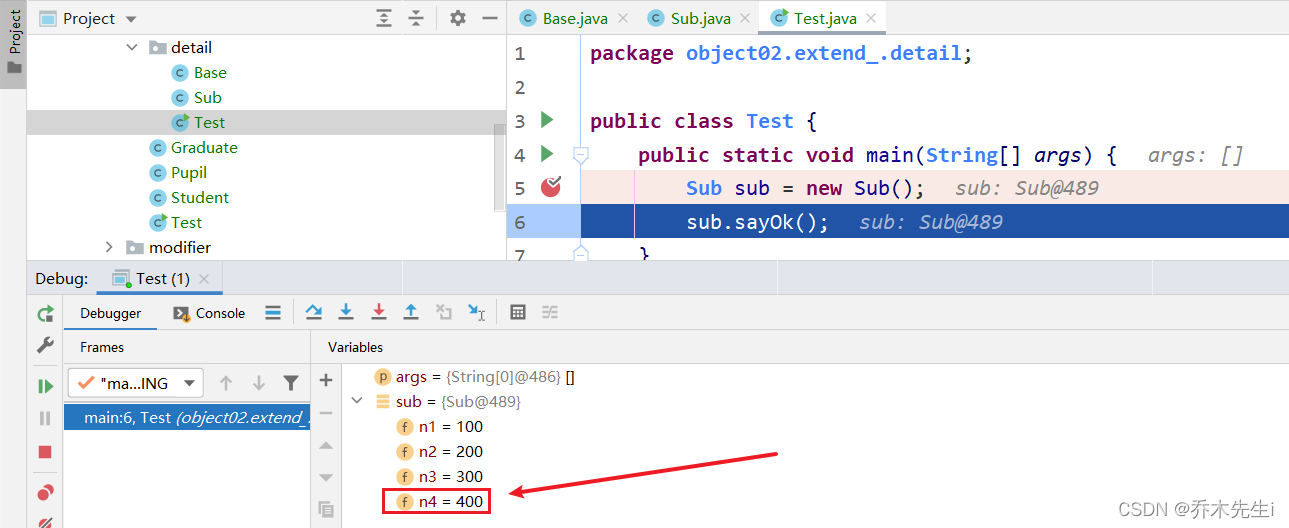Expand the modifier package folder
Screen dimensions: 1289x528
(110, 247)
